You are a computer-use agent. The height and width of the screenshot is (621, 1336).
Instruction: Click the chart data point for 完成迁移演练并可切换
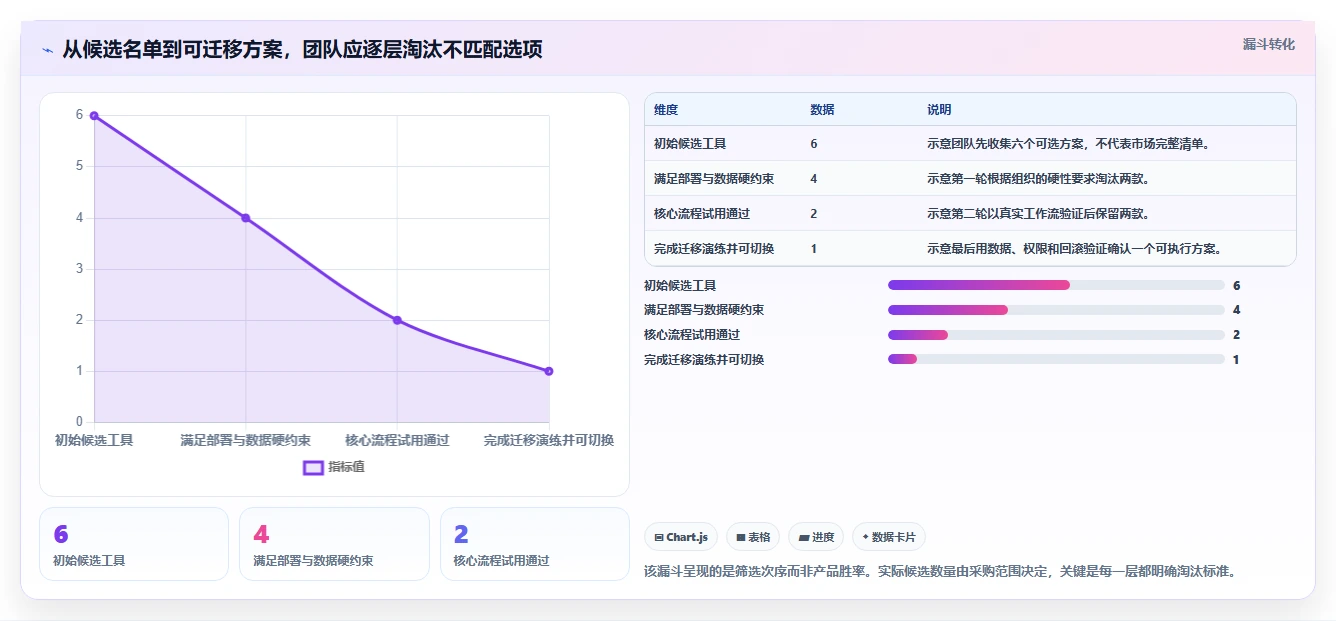[549, 371]
